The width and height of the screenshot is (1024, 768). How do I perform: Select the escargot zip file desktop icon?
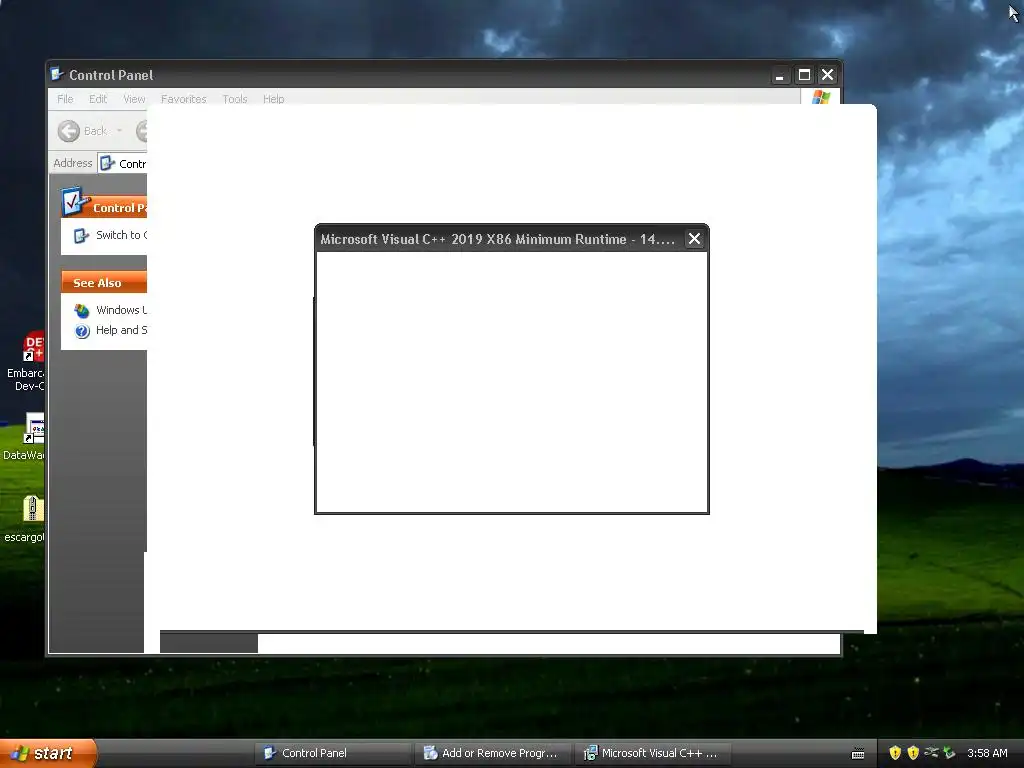(x=33, y=509)
